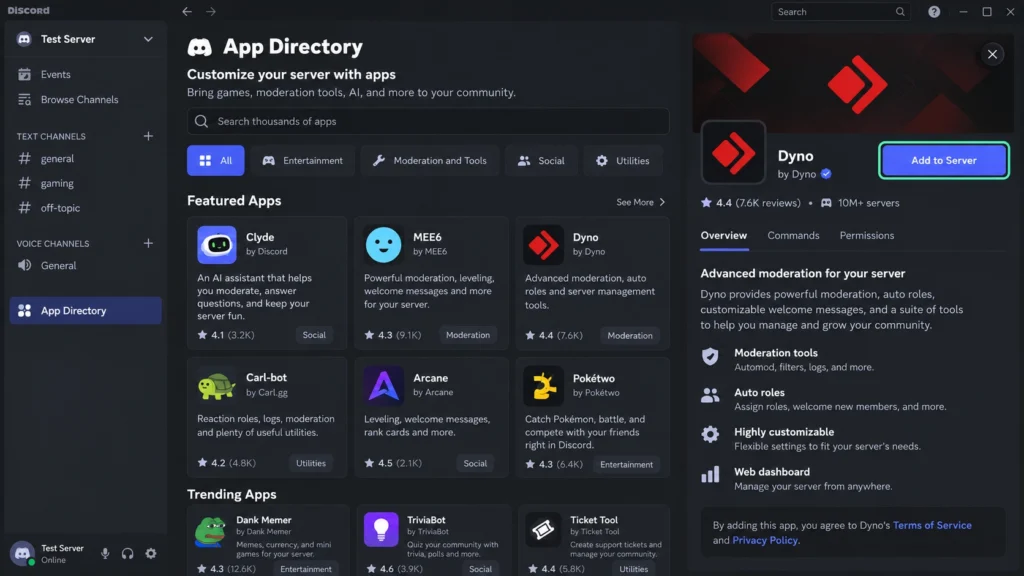Filter by Utilities category
This screenshot has height=576, width=1024.
[x=623, y=161]
